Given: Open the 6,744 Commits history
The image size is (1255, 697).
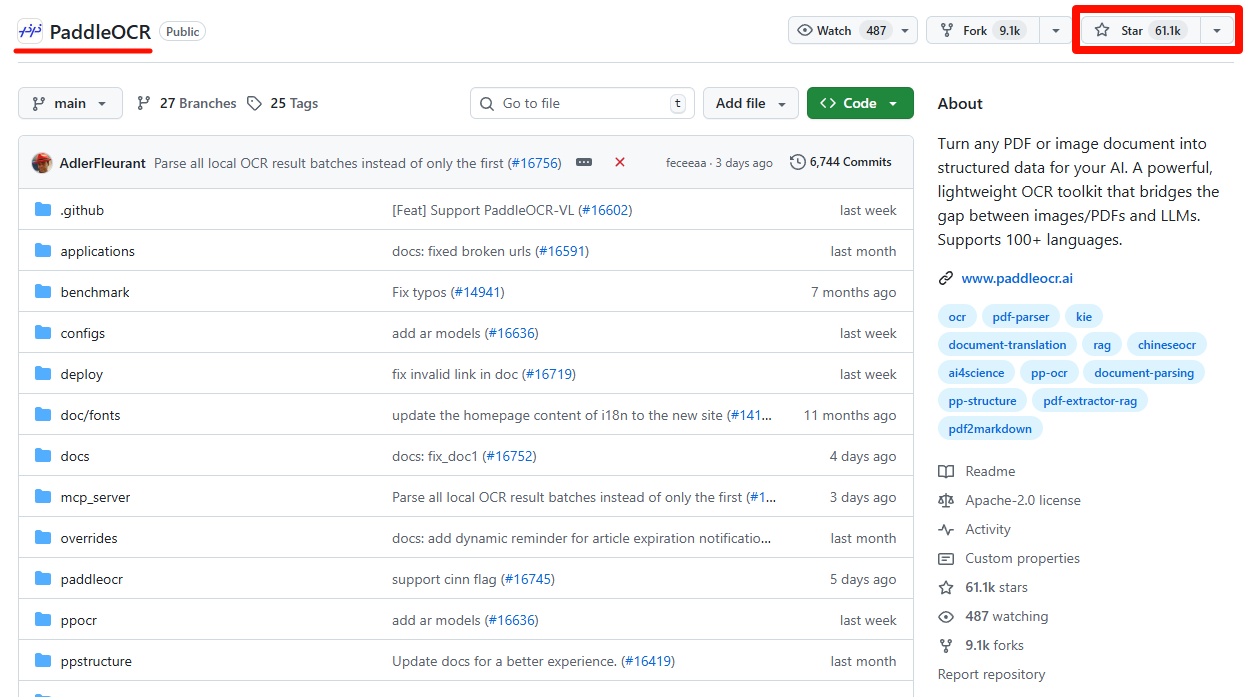Looking at the screenshot, I should pyautogui.click(x=840, y=162).
